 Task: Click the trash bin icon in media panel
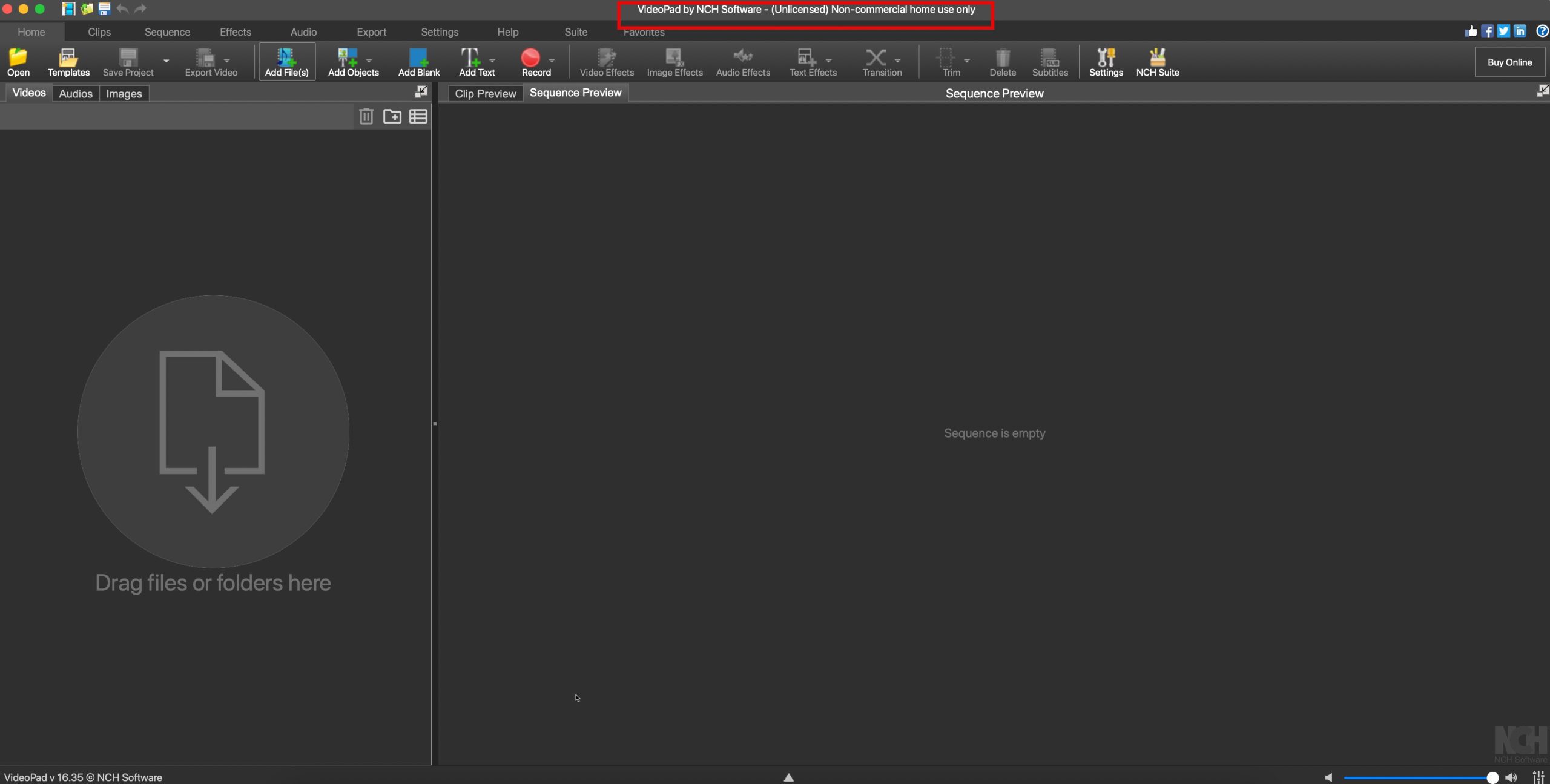(366, 116)
